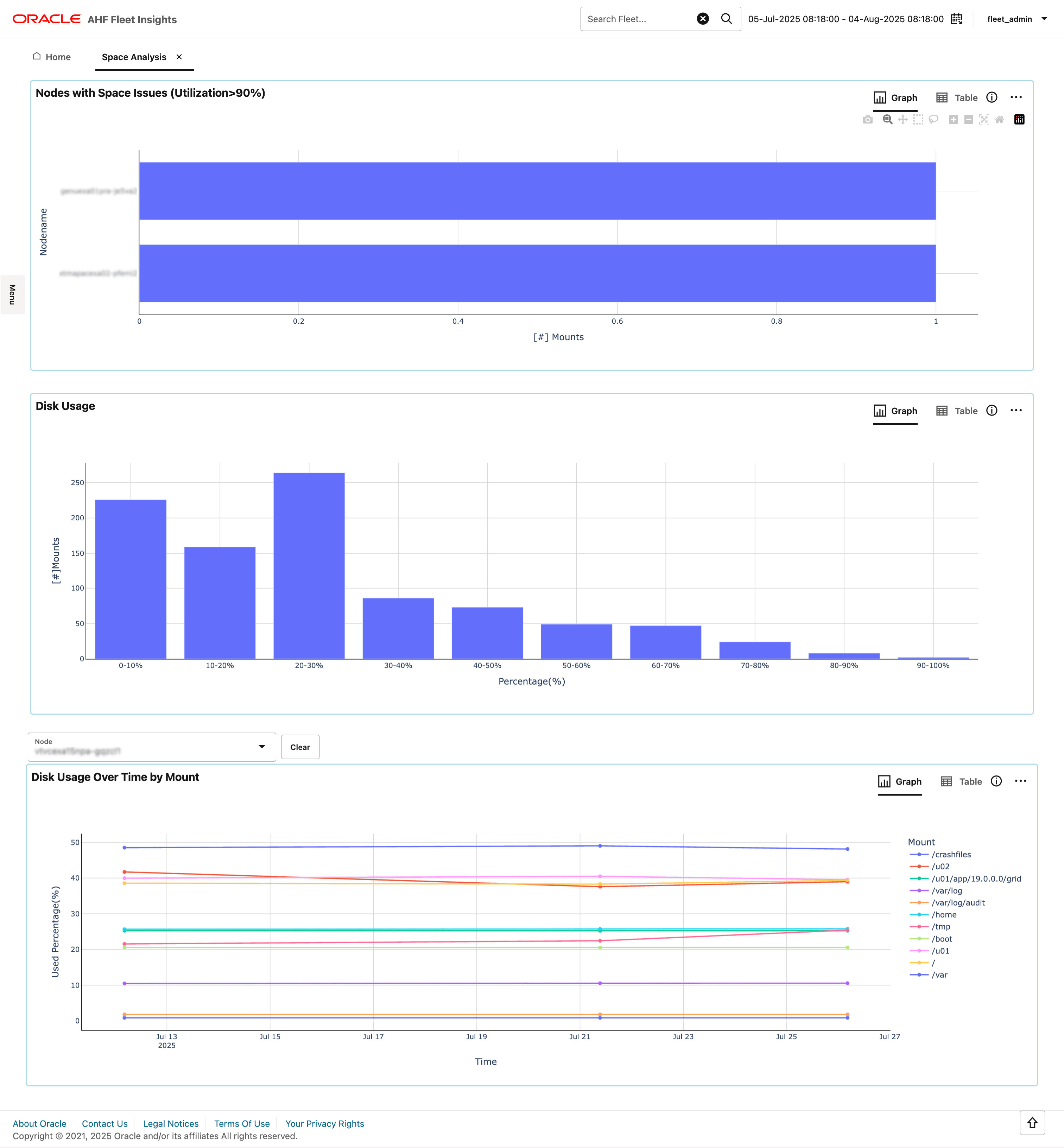
Task: Click the search icon in Search Fleet
Action: point(727,18)
